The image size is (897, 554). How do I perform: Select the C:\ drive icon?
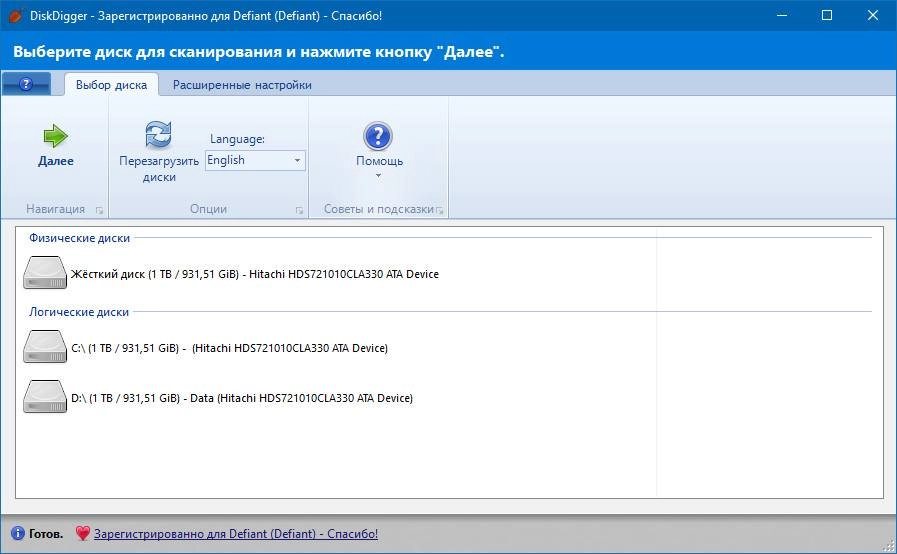coord(45,346)
